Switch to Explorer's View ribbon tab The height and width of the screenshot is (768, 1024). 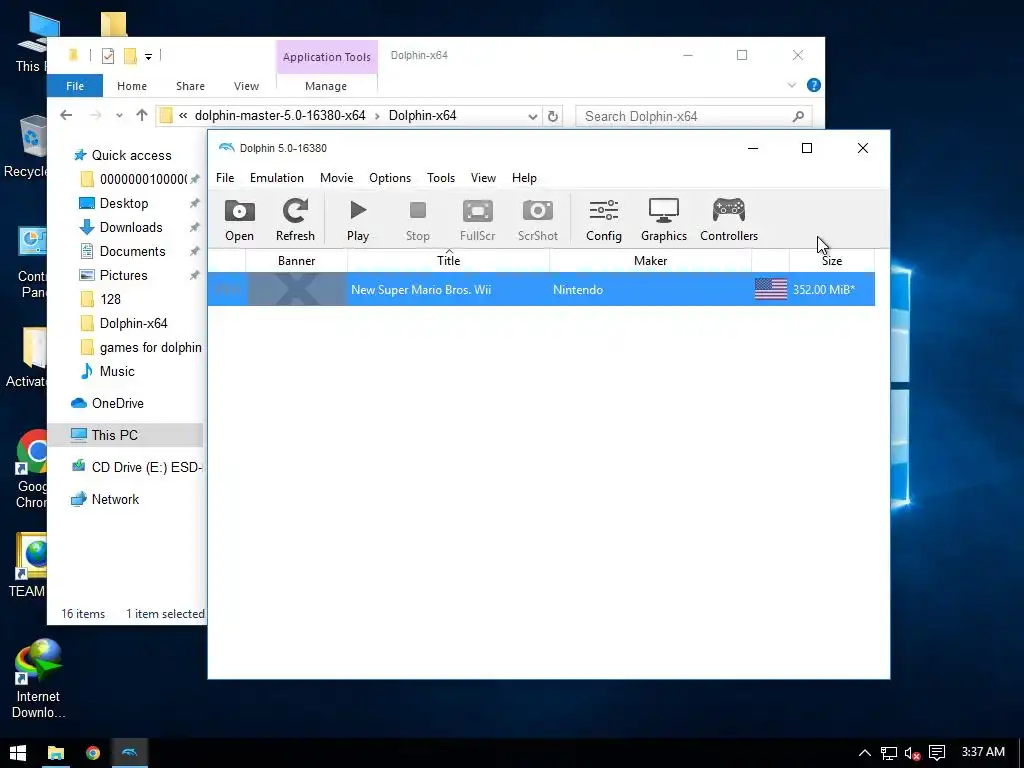[246, 86]
